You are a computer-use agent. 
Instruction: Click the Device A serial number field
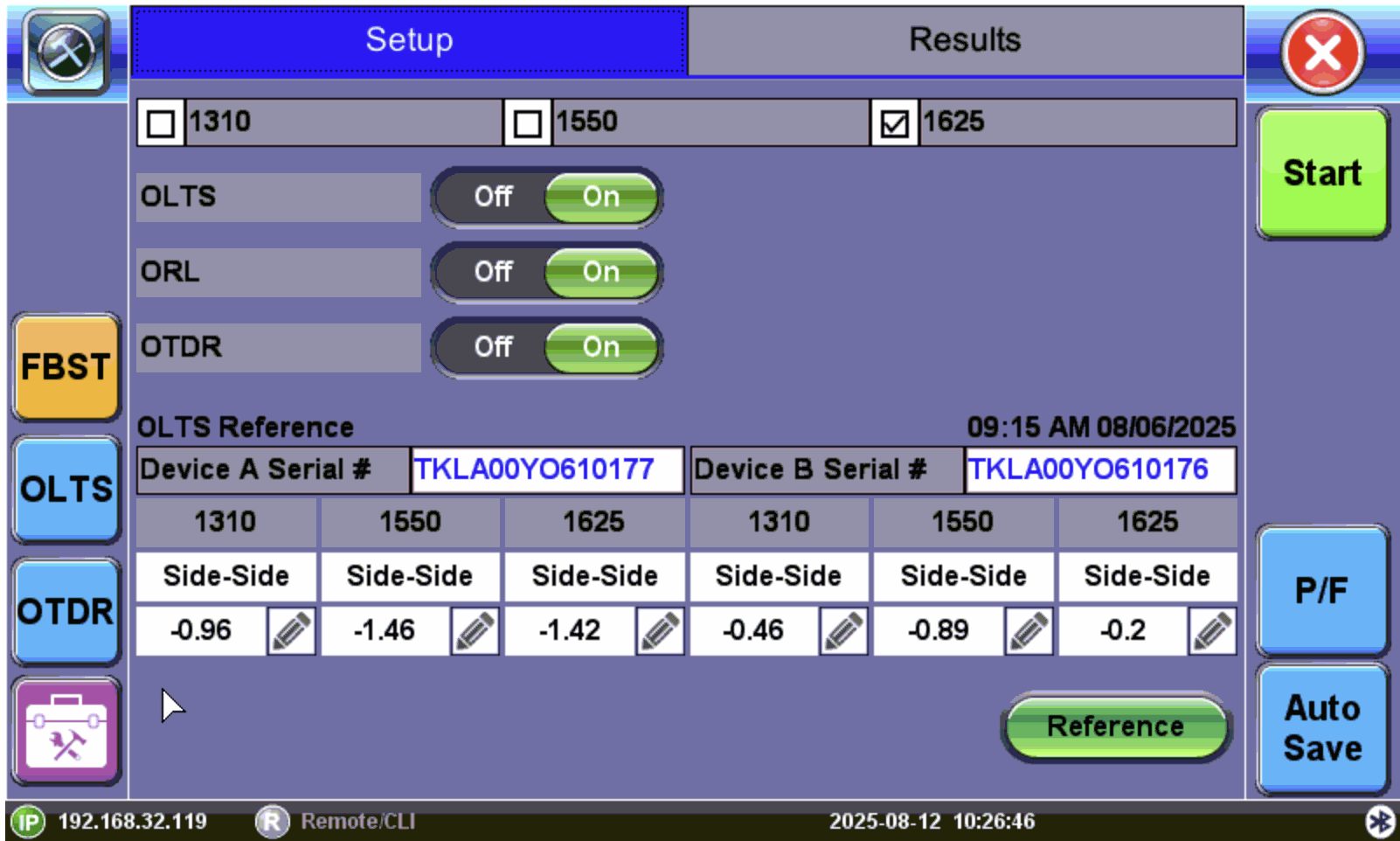tap(546, 469)
